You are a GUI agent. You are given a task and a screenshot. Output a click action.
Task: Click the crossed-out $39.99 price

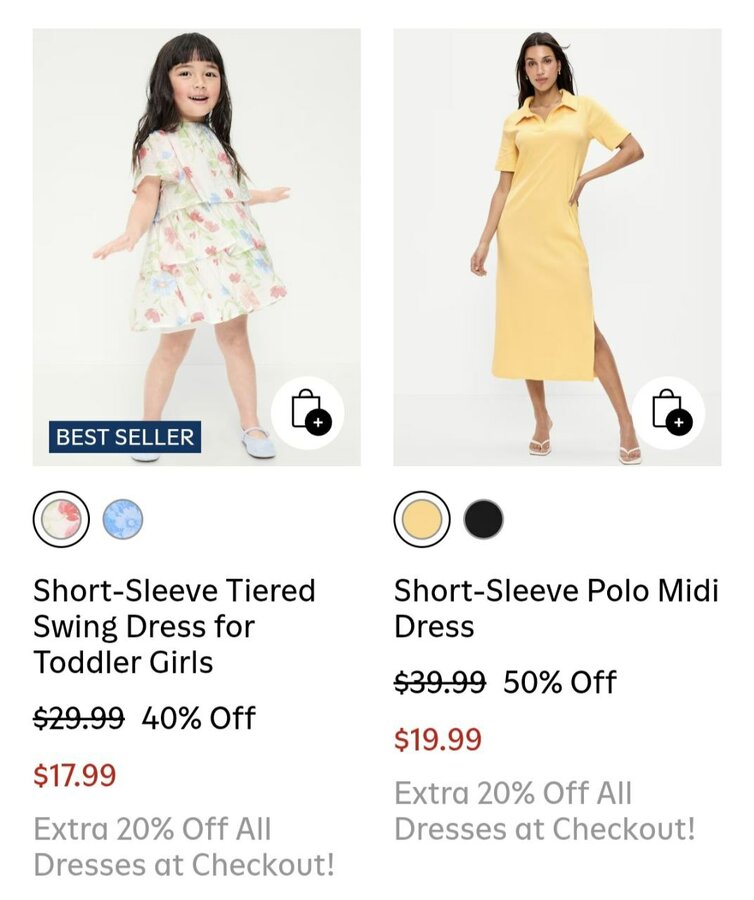pos(440,682)
